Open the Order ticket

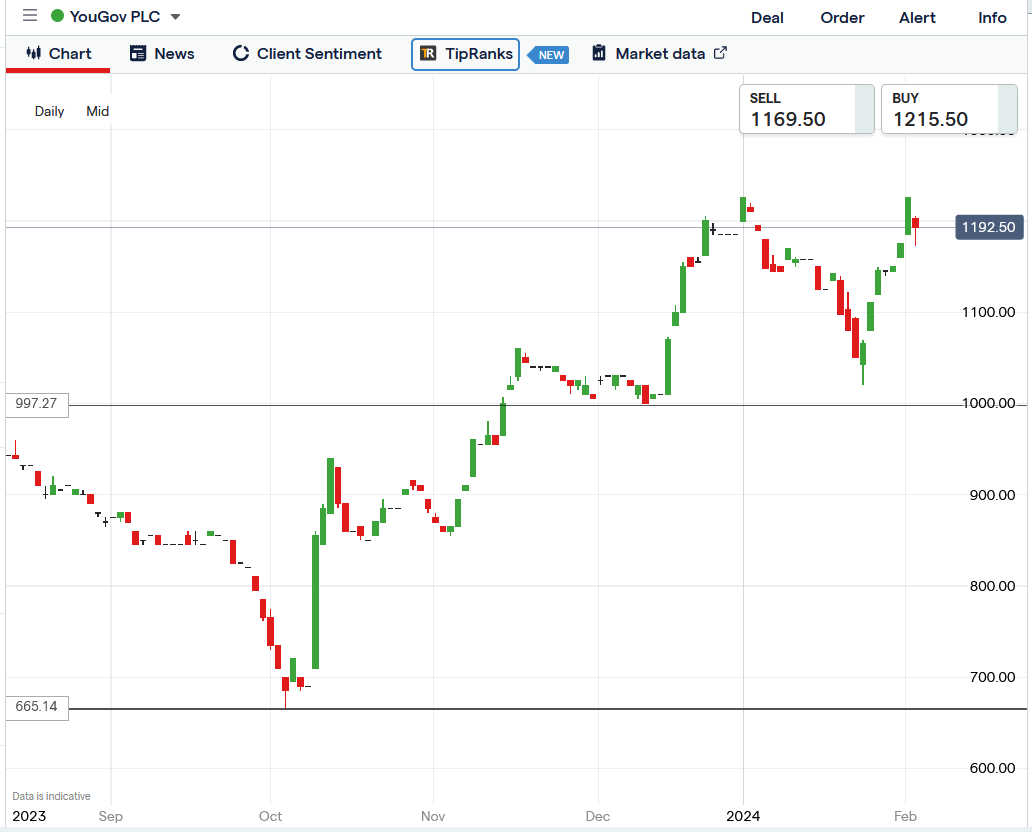coord(842,18)
